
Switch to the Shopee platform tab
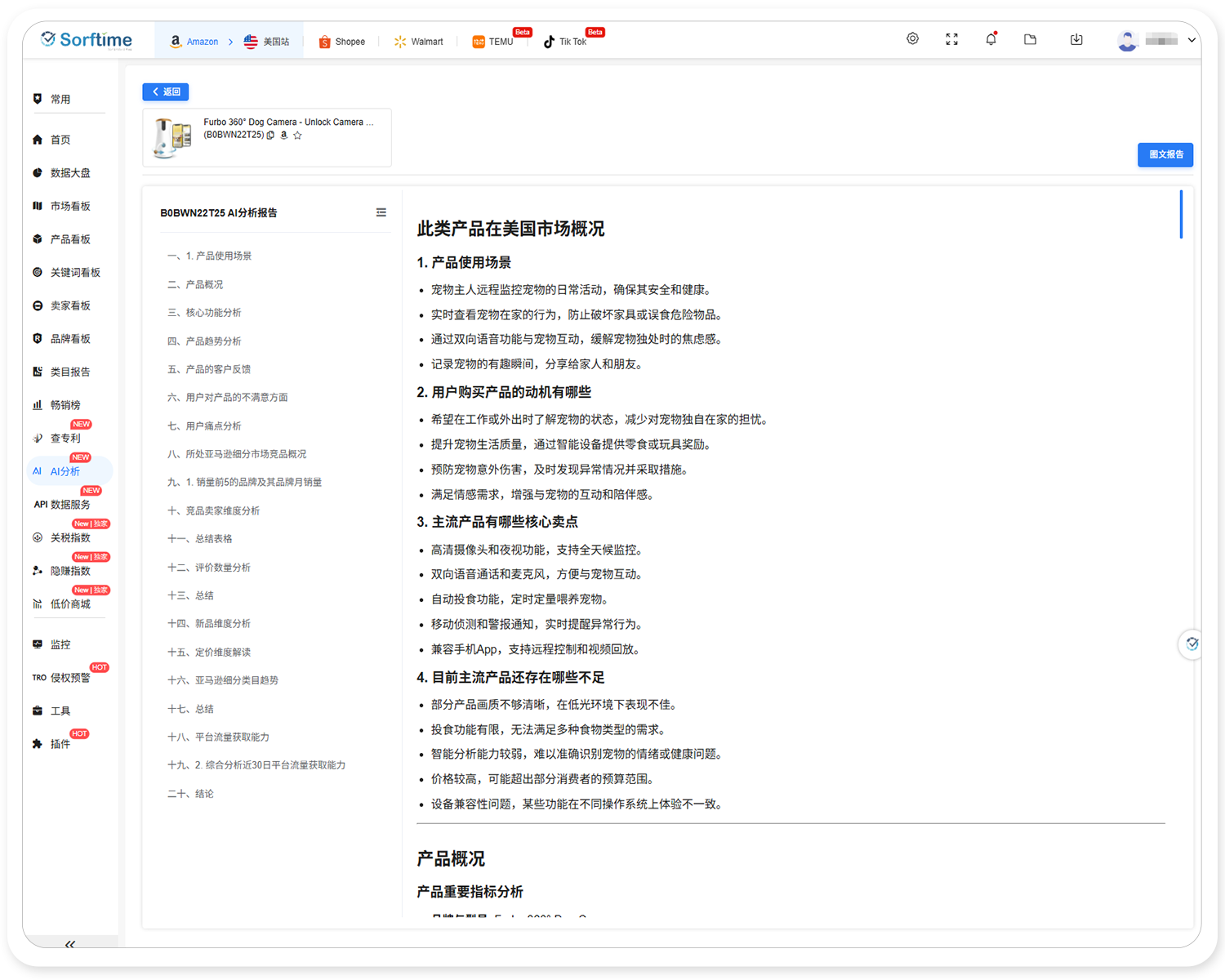[342, 41]
